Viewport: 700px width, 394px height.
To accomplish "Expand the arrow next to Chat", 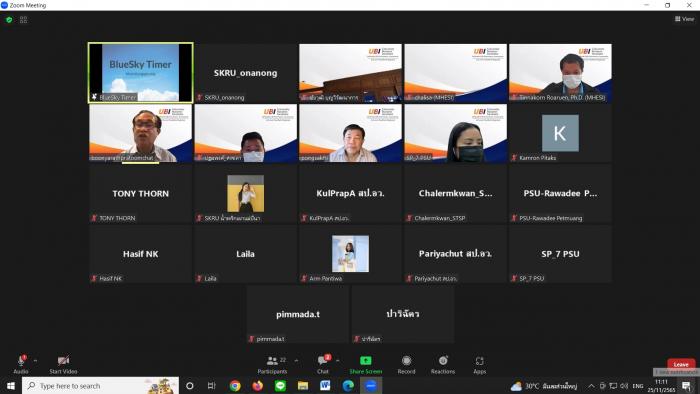I will [338, 360].
